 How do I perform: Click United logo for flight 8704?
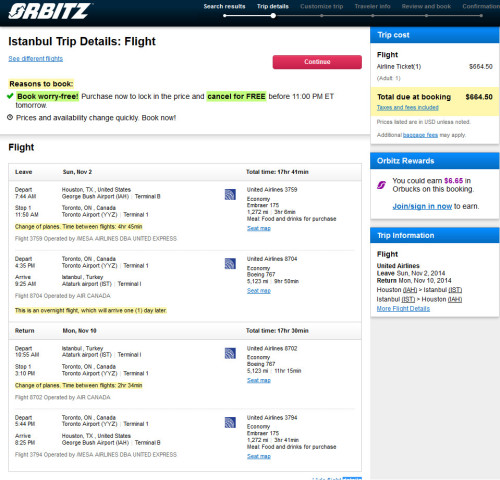tap(230, 263)
